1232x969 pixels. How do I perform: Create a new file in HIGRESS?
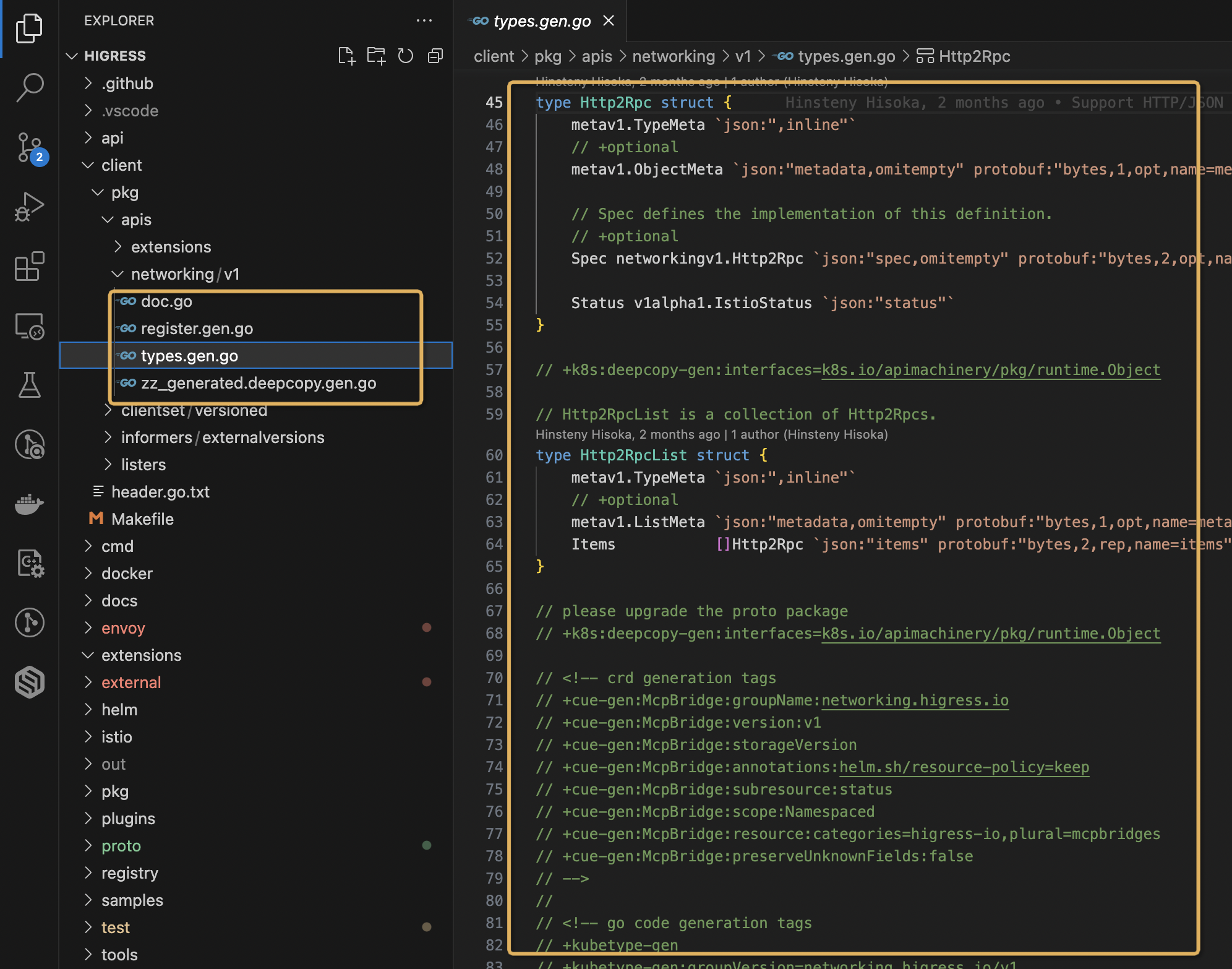click(347, 56)
